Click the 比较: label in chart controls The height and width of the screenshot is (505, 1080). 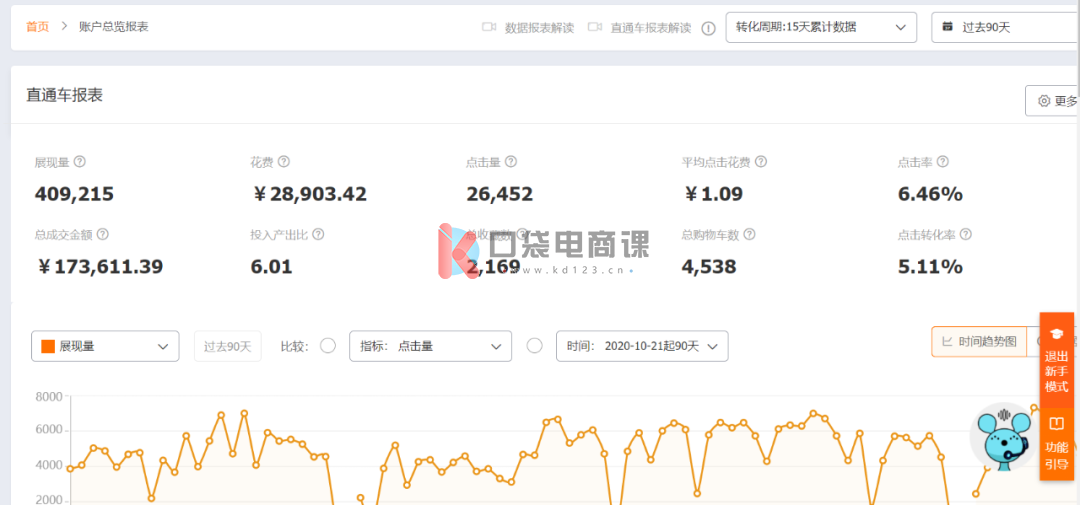[x=295, y=347]
